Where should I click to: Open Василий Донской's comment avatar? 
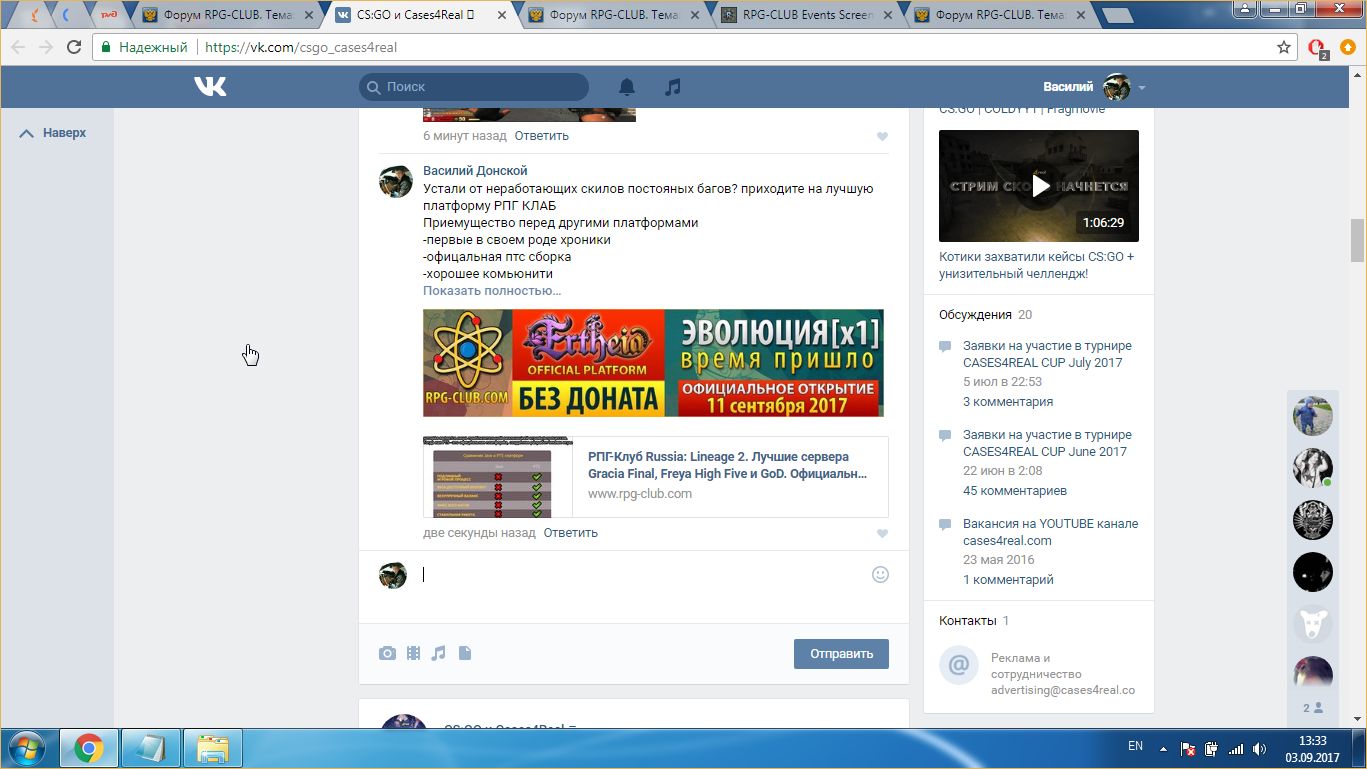pos(395,182)
